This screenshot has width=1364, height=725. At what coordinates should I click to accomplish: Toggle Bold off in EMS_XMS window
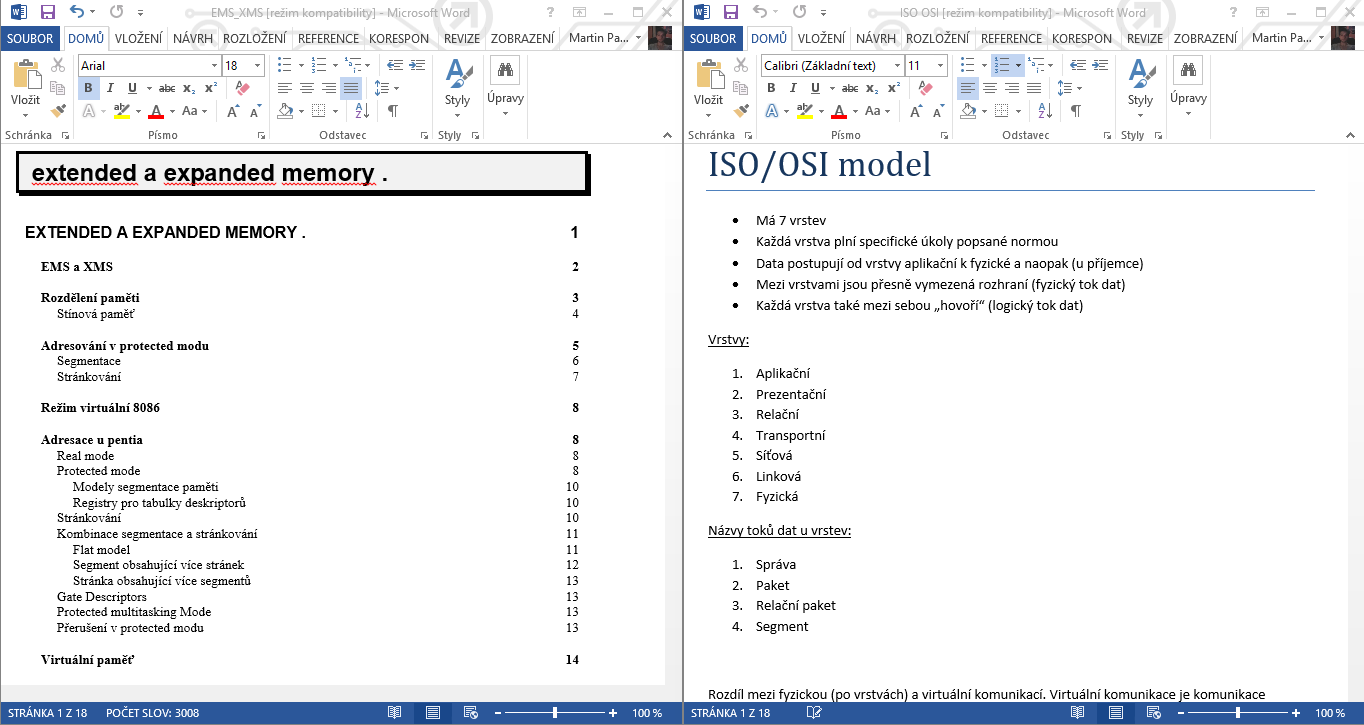tap(88, 88)
